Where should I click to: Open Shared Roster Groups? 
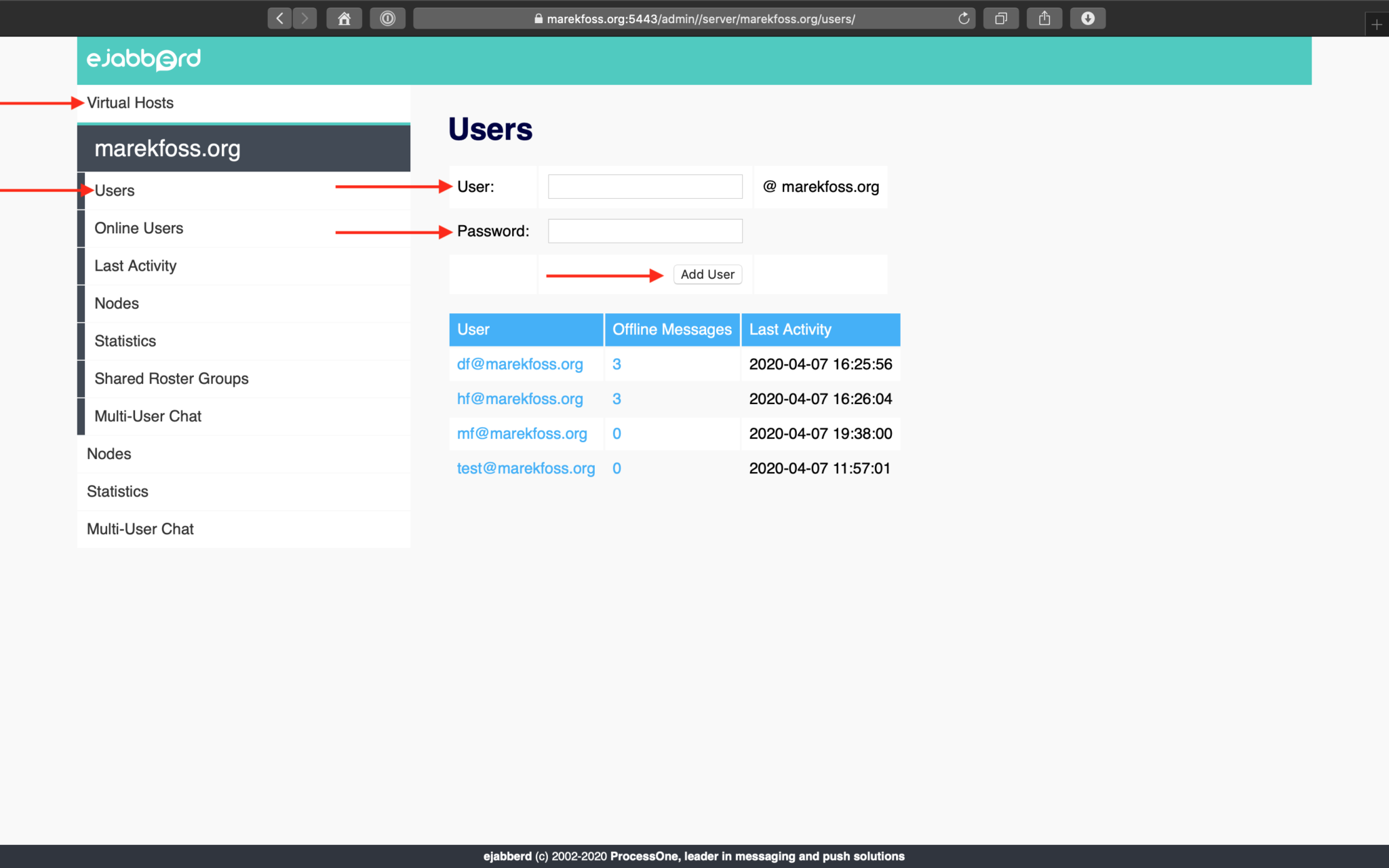coord(171,378)
